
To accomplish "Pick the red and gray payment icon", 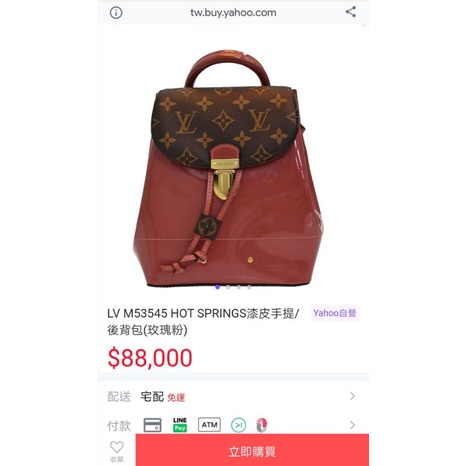I will (x=262, y=425).
